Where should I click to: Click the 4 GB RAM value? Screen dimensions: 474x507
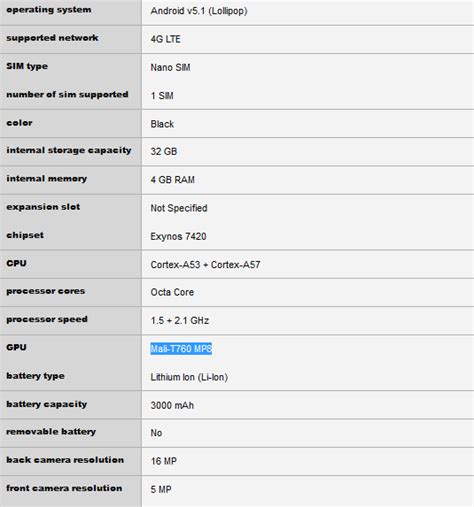(x=172, y=180)
